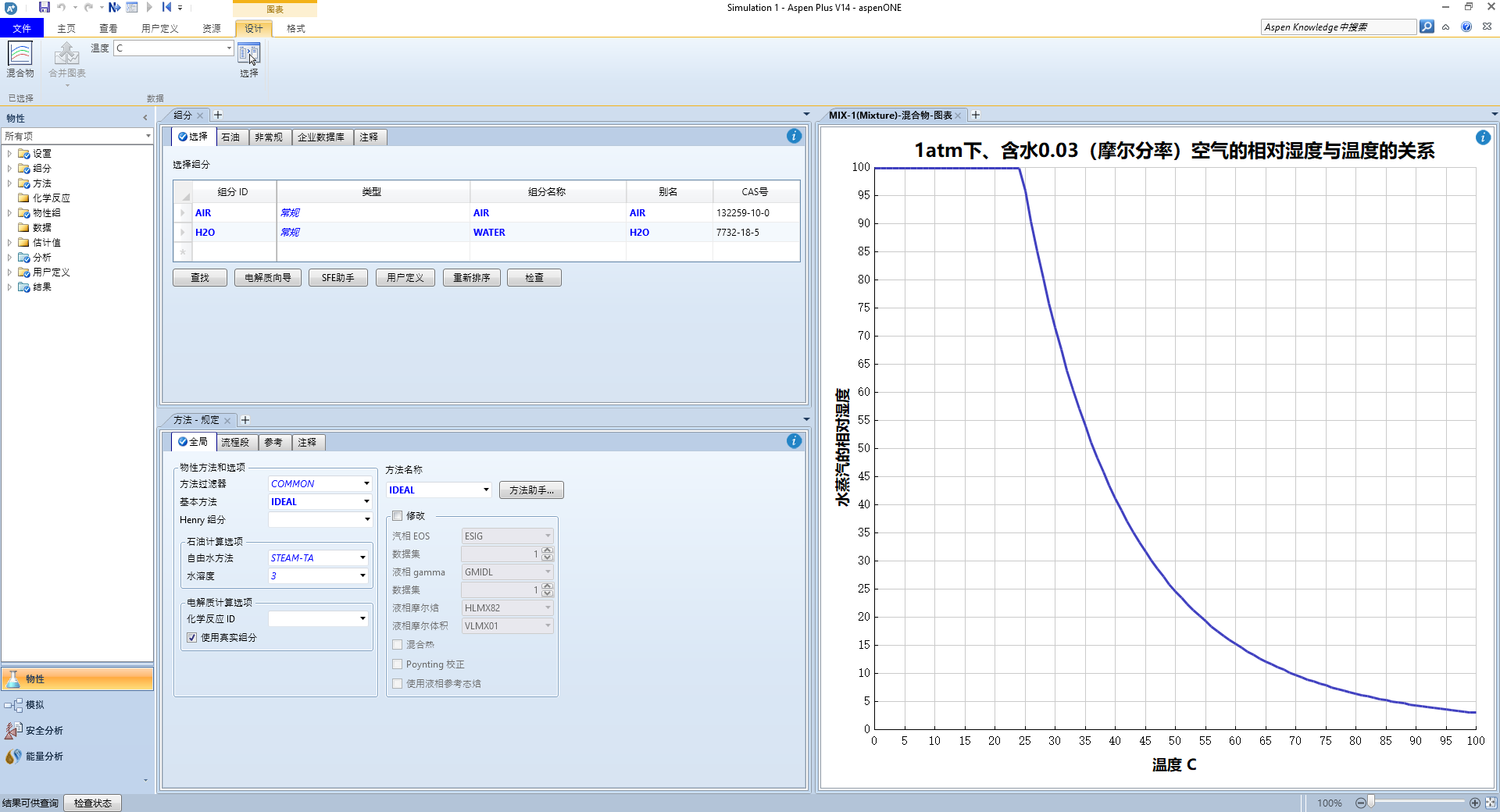Viewport: 1500px width, 812px height.
Task: Open the 所有项 filter dropdown
Action: click(x=148, y=136)
